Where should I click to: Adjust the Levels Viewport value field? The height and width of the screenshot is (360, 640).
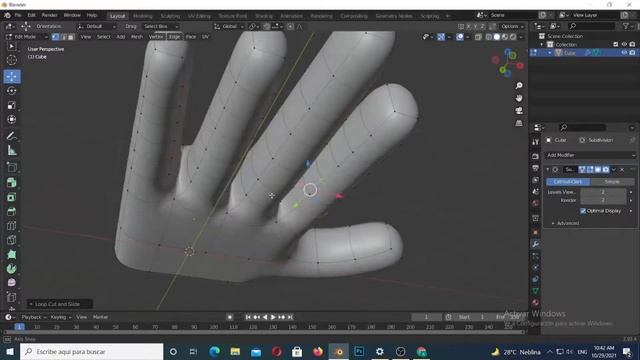(603, 192)
